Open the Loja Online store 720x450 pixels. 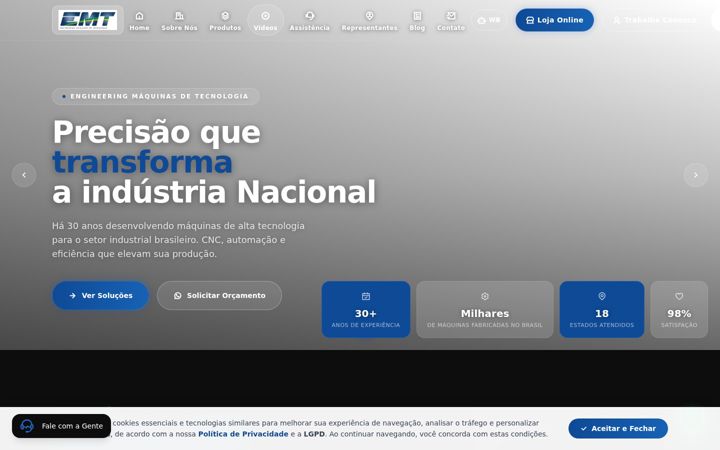[555, 20]
